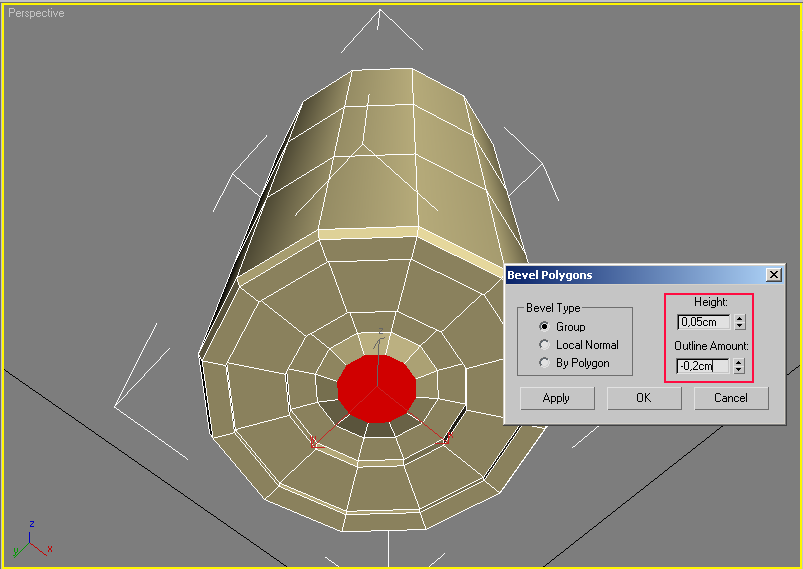Increase Outline Amount with the up spinner
803x569 pixels.
tap(738, 362)
